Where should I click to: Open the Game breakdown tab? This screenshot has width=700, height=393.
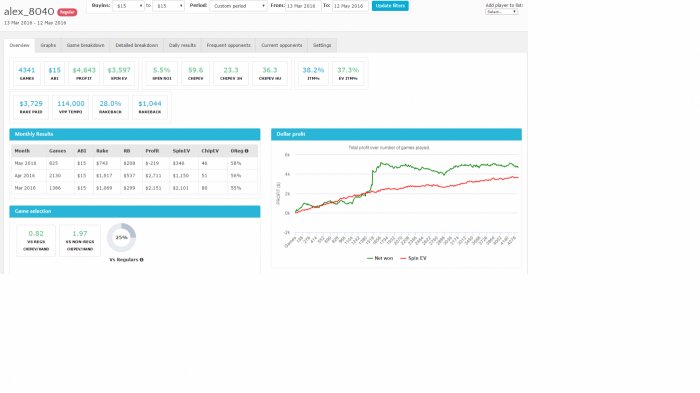pos(85,45)
